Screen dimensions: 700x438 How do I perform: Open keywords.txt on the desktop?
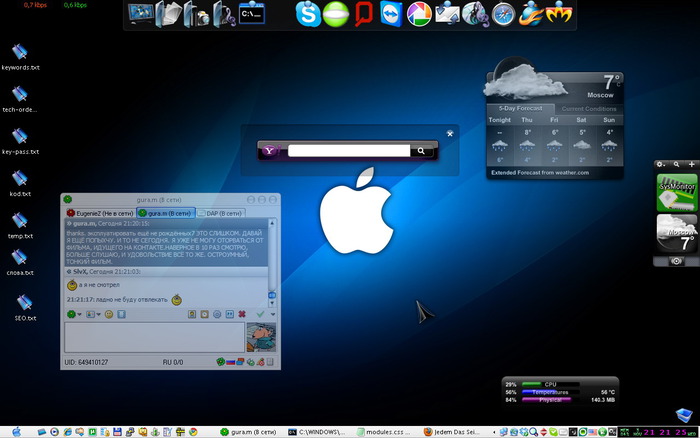pyautogui.click(x=21, y=58)
